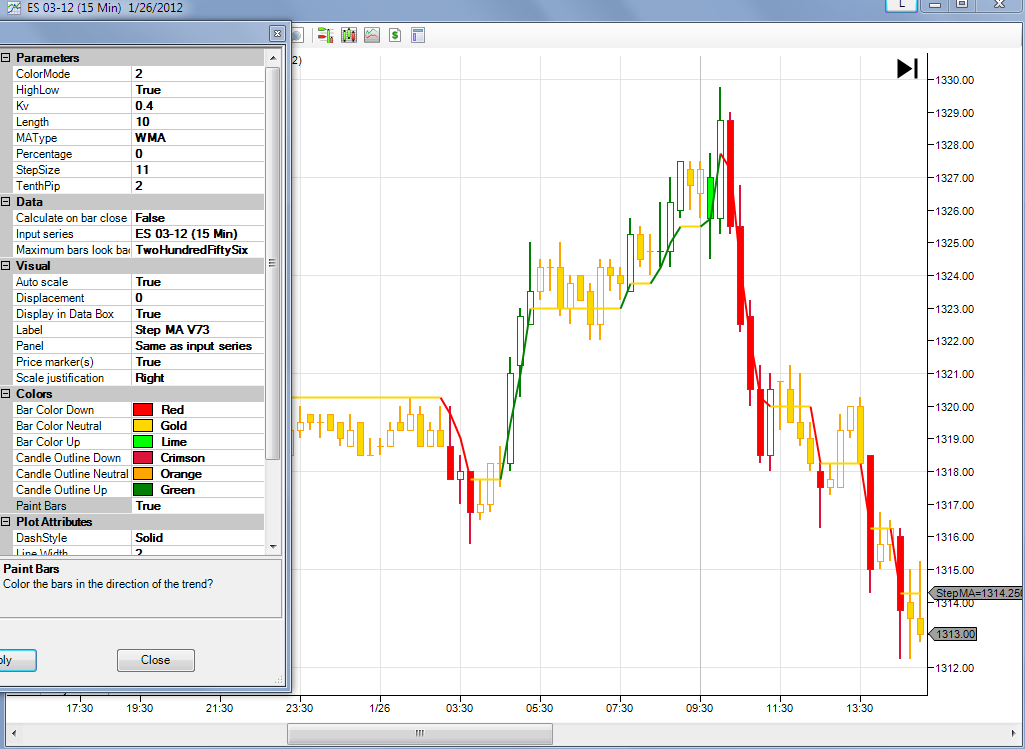Screen dimensions: 1025x749
Task: Collapse the Visual section
Action: (x=6, y=266)
